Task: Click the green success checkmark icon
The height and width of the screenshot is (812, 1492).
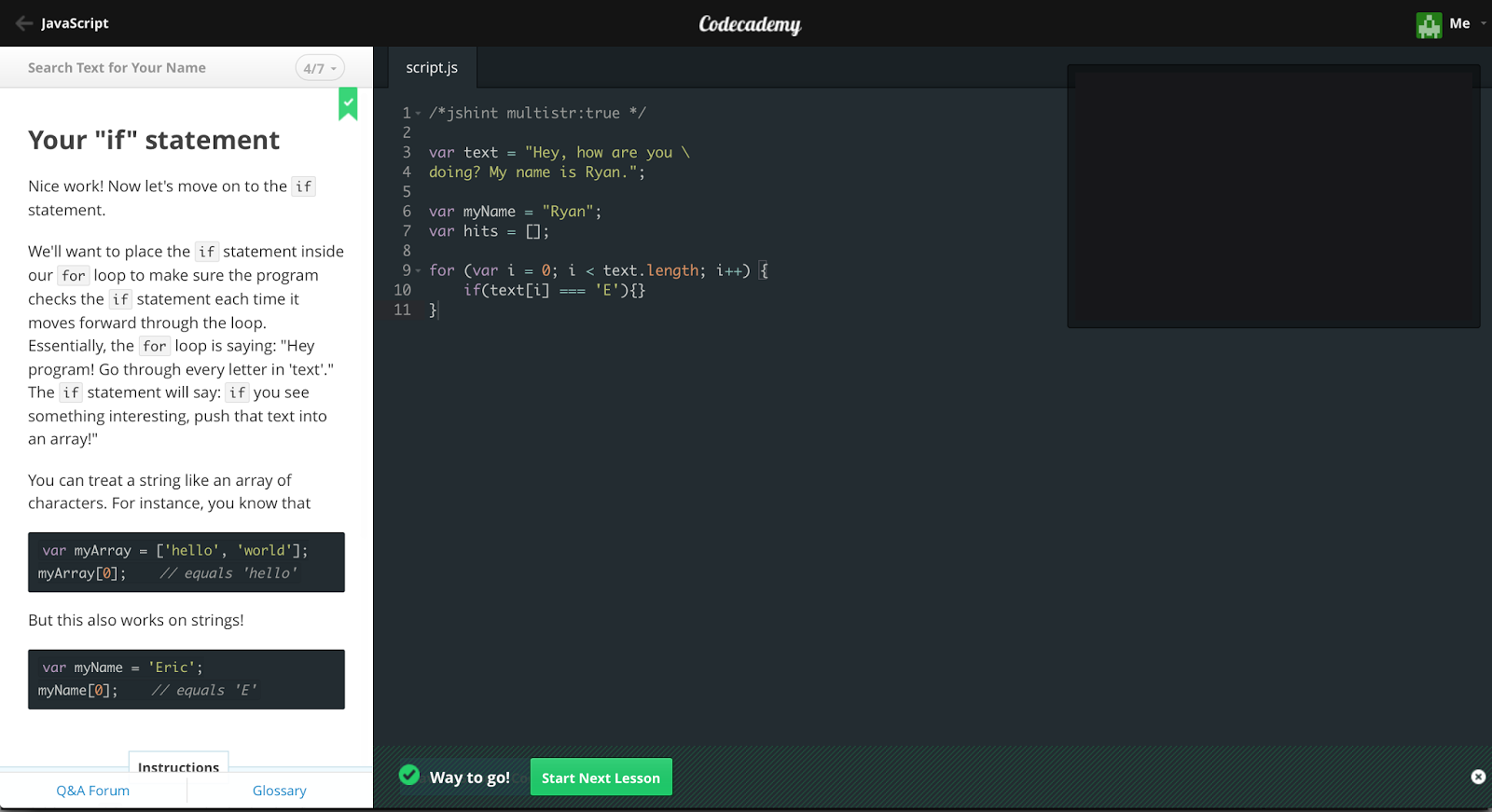Action: tap(408, 775)
